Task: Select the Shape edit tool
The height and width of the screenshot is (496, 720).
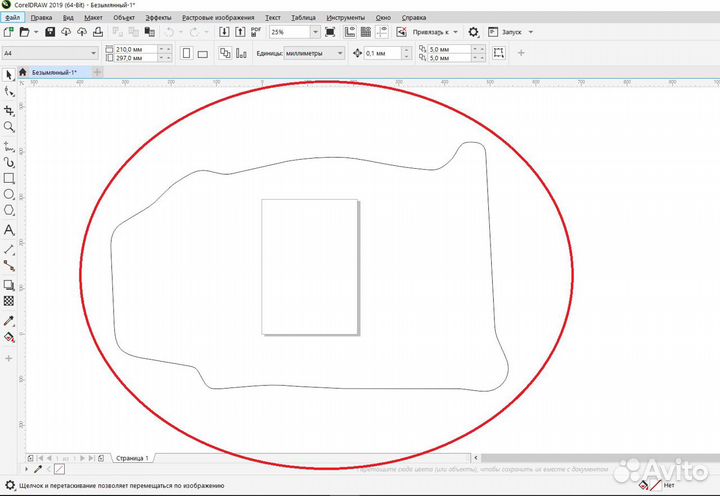Action: (9, 91)
